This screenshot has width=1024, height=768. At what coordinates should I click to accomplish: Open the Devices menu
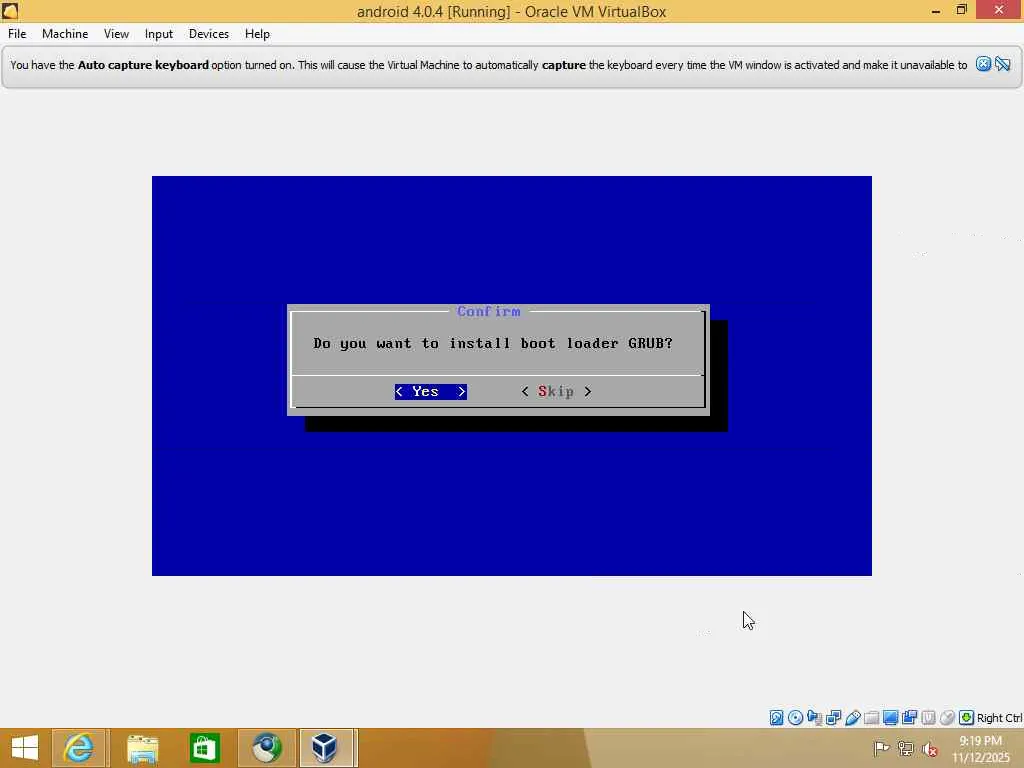[209, 34]
